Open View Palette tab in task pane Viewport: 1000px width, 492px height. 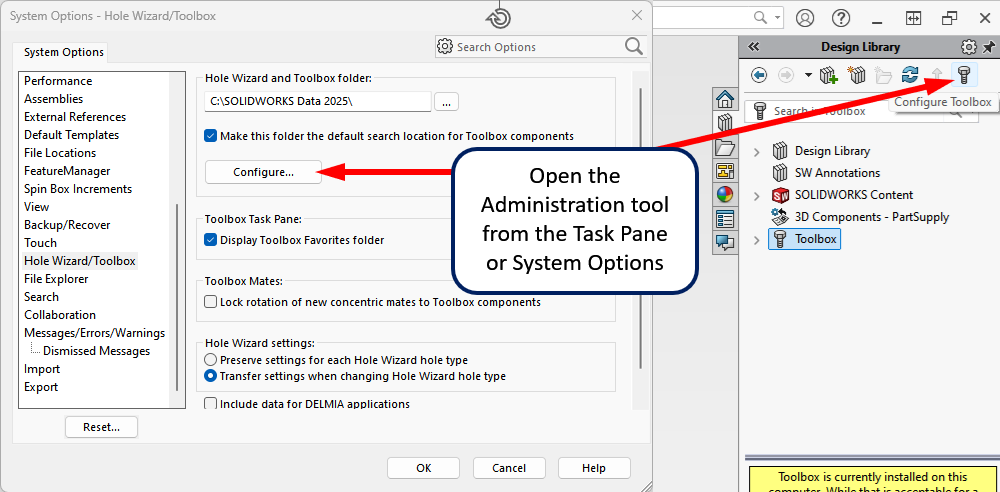pos(724,171)
